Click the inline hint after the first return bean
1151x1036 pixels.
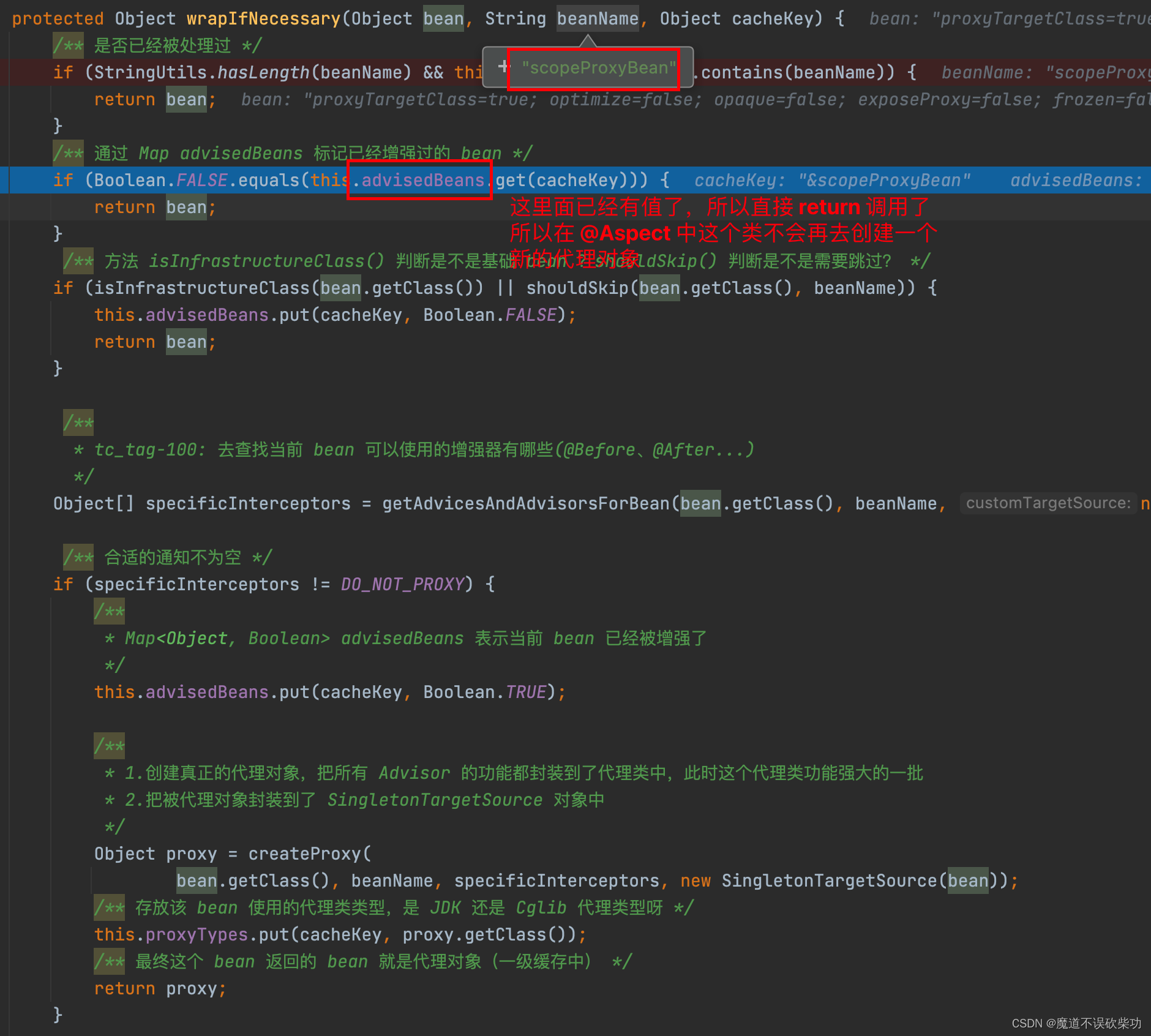click(695, 99)
